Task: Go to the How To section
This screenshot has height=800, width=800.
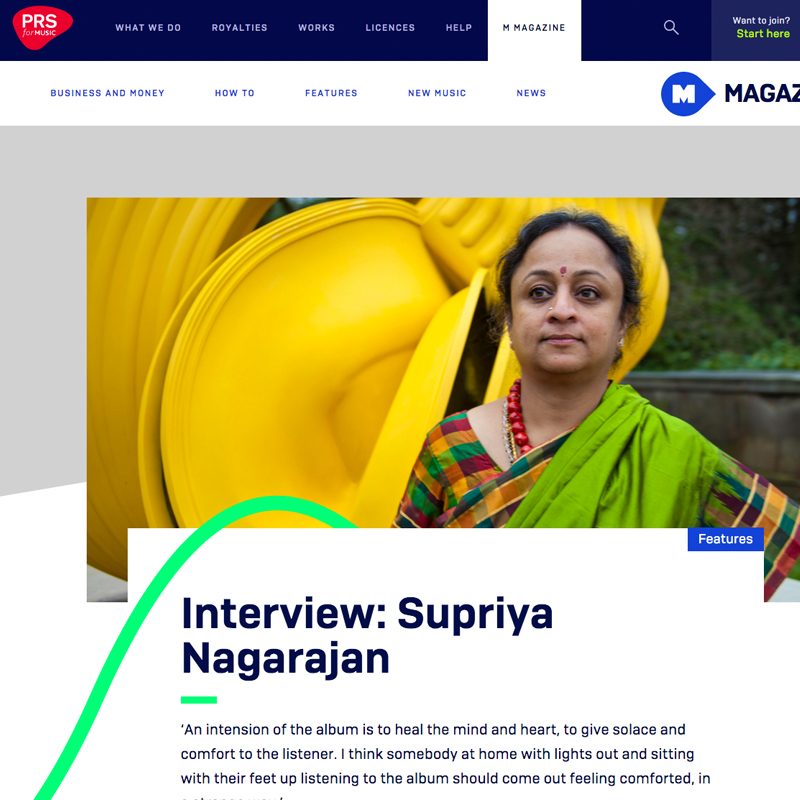Action: pyautogui.click(x=235, y=93)
